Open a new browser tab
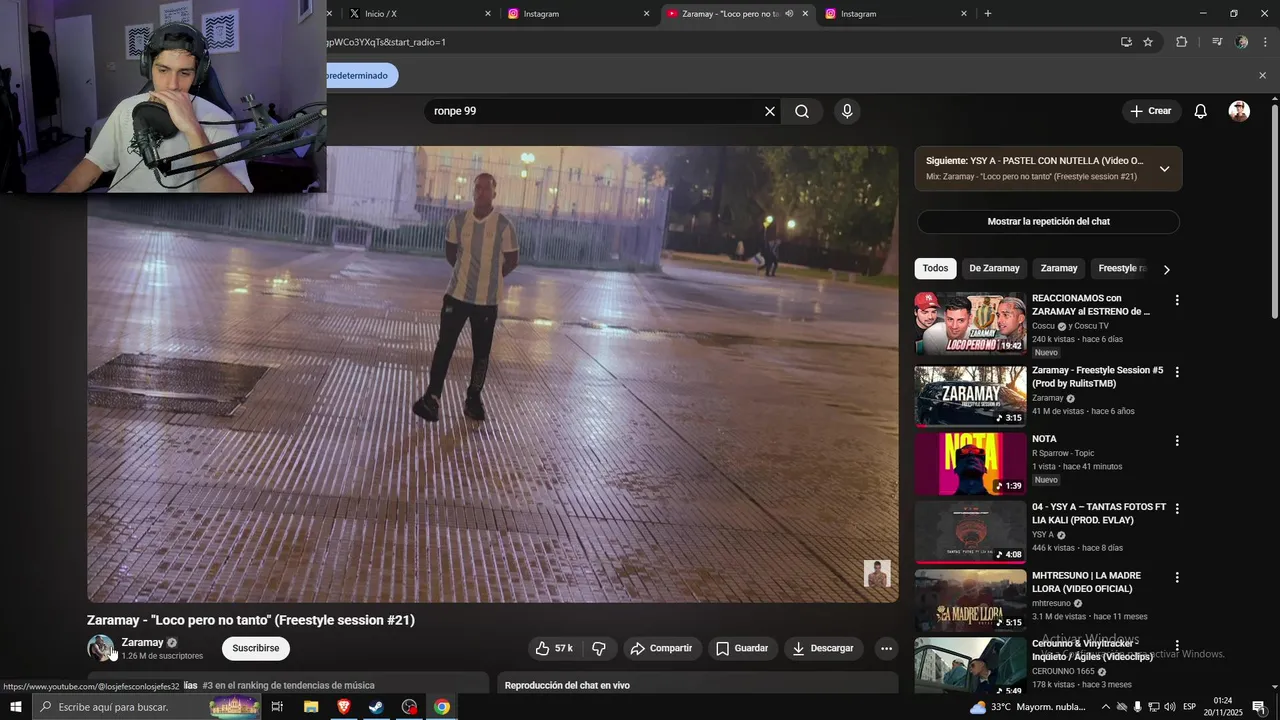Image resolution: width=1280 pixels, height=720 pixels. (x=988, y=13)
